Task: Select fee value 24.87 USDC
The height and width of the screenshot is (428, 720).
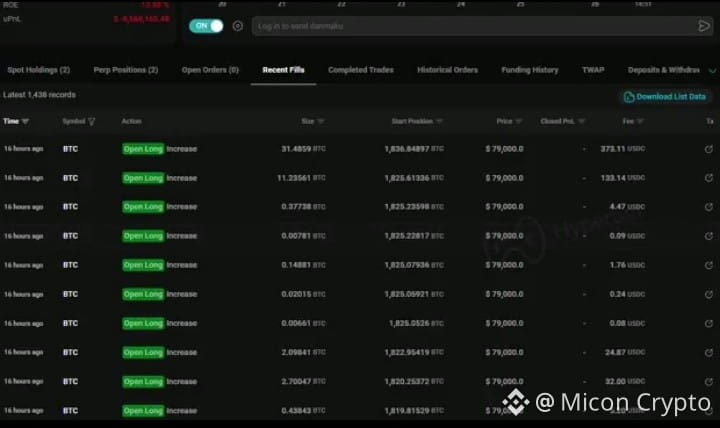Action: pyautogui.click(x=625, y=352)
